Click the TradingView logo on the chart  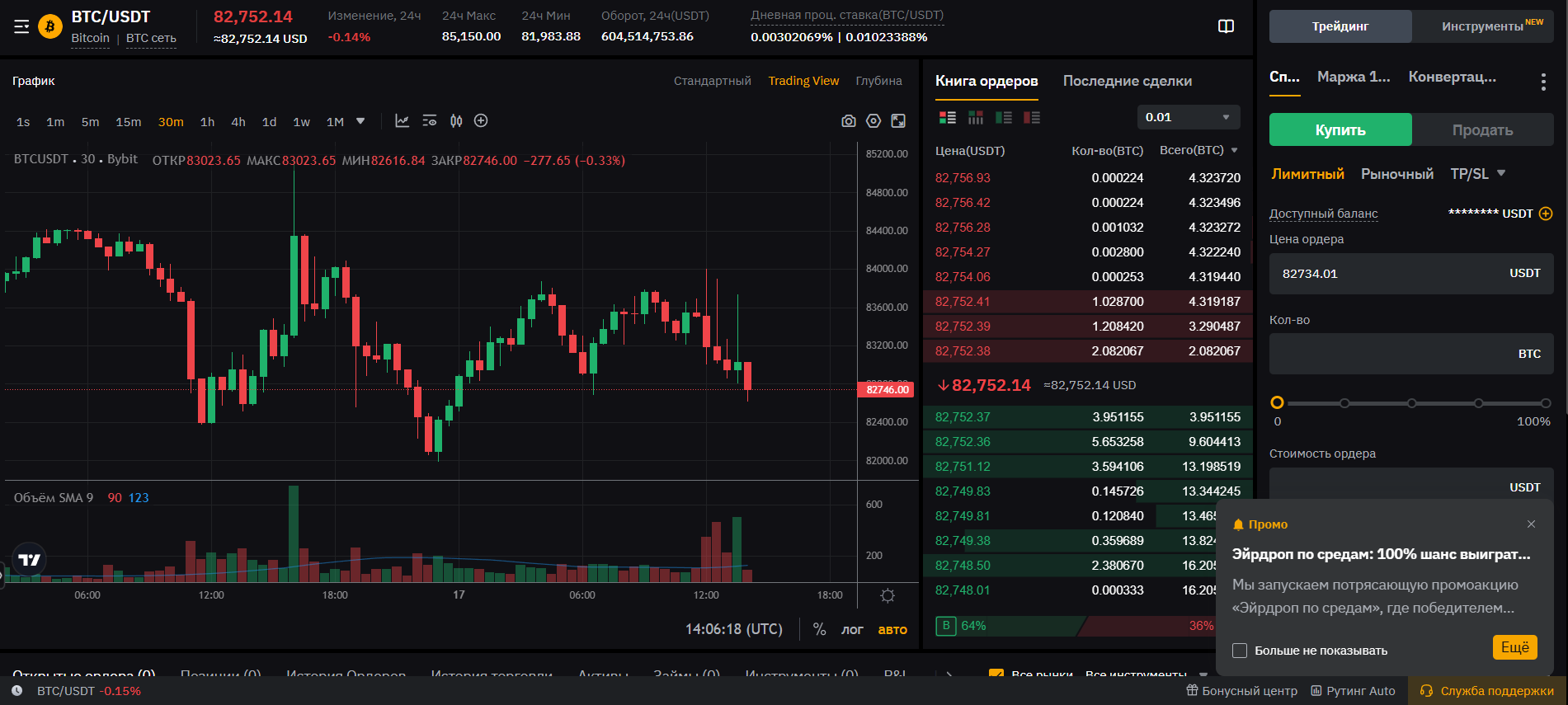point(30,560)
